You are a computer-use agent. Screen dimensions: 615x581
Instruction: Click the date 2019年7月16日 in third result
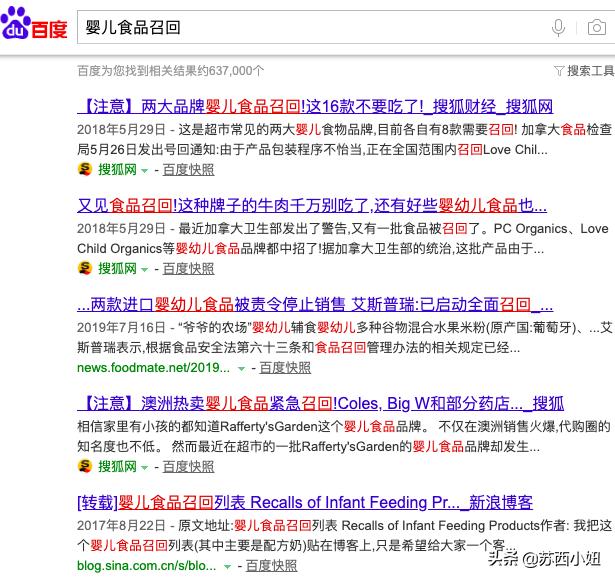coord(121,327)
